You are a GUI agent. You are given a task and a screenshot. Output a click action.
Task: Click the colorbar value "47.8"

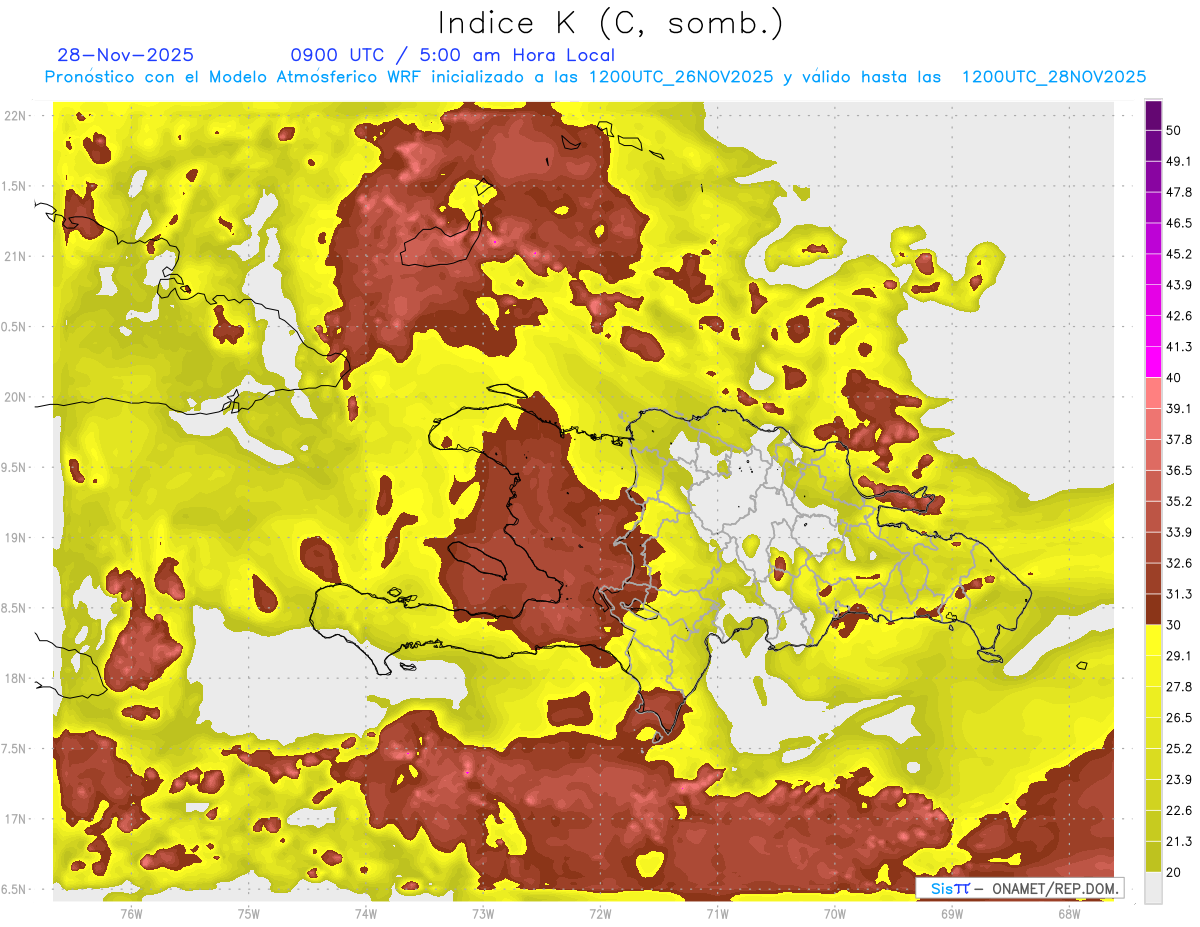[1179, 192]
